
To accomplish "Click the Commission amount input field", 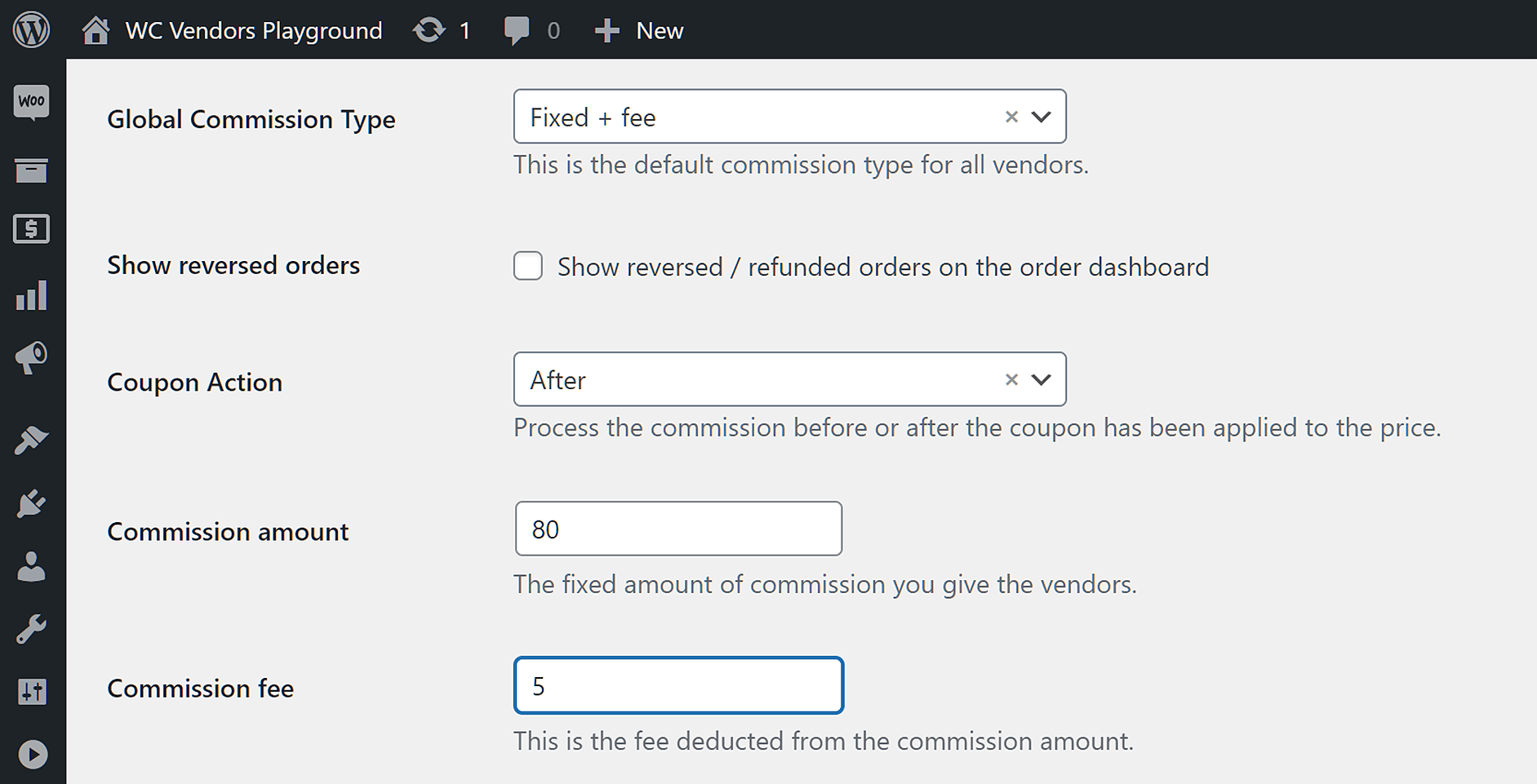I will [x=678, y=529].
